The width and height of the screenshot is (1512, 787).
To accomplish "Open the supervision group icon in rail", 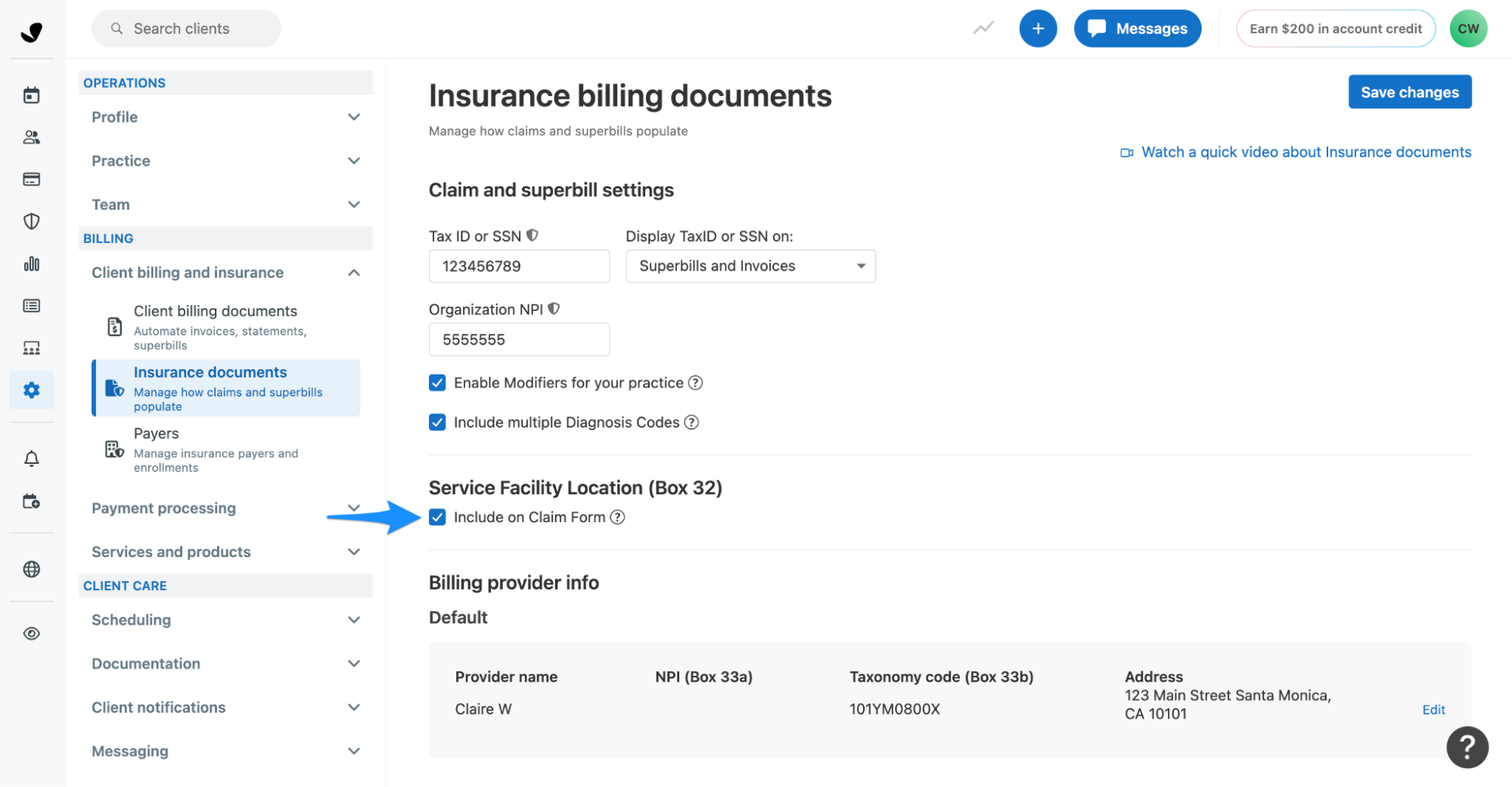I will [31, 348].
